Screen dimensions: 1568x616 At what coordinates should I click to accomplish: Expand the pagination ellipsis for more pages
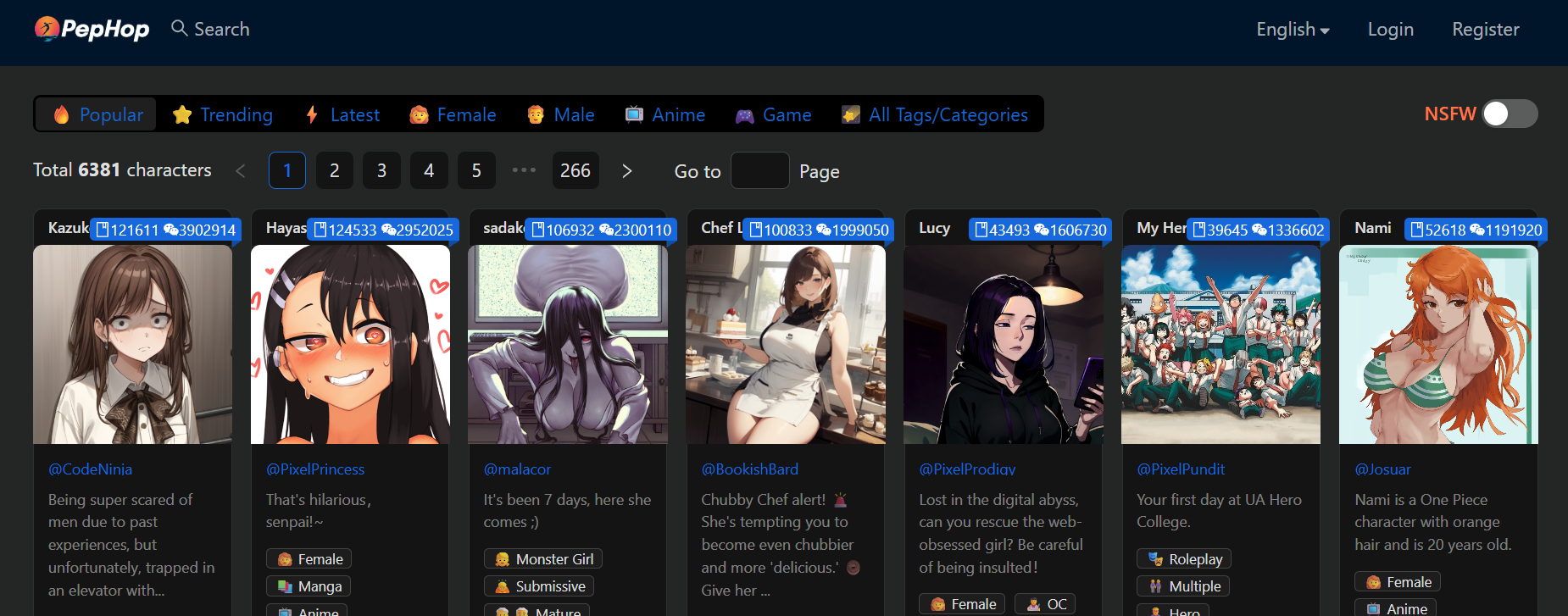pos(524,170)
